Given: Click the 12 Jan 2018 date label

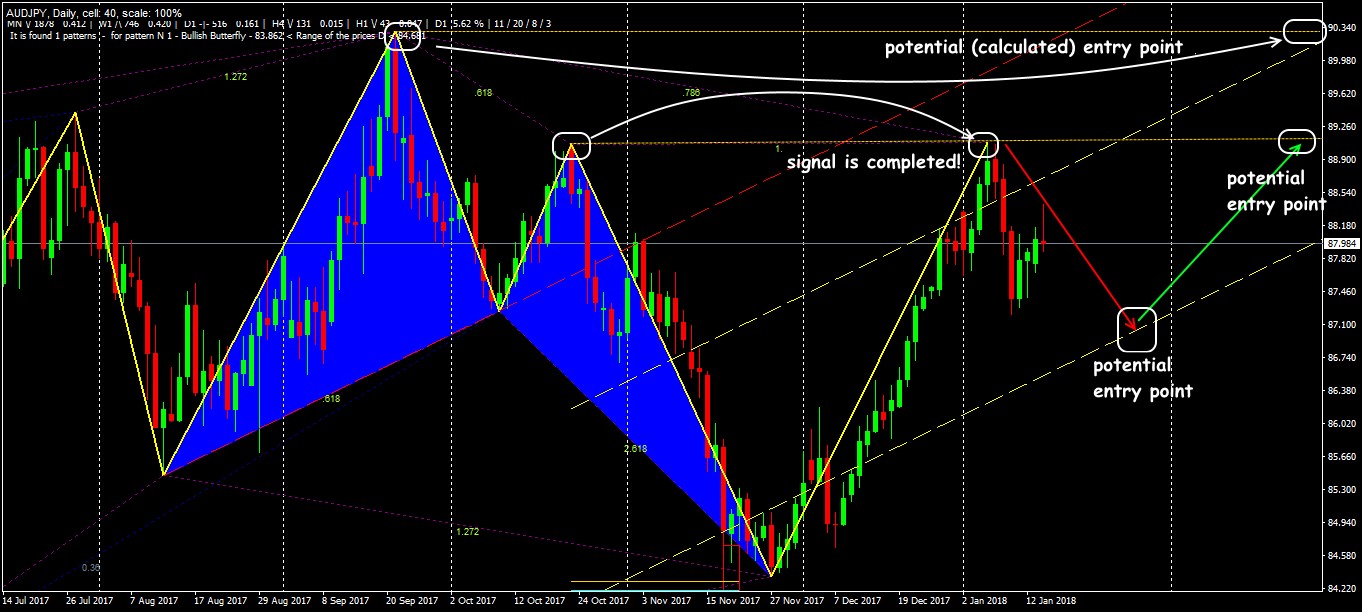Looking at the screenshot, I should (x=1047, y=601).
